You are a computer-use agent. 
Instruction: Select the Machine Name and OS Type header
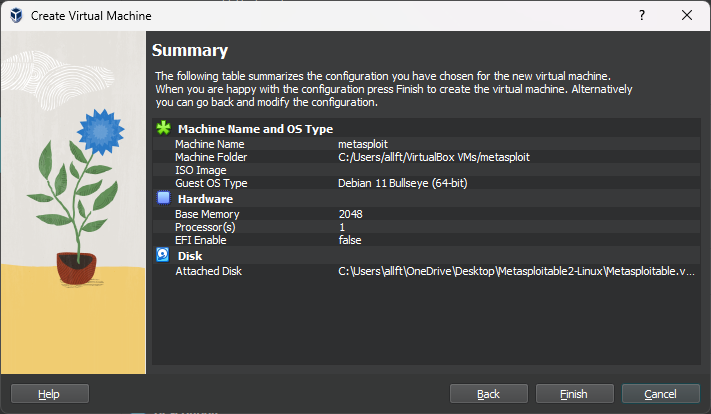tap(255, 129)
